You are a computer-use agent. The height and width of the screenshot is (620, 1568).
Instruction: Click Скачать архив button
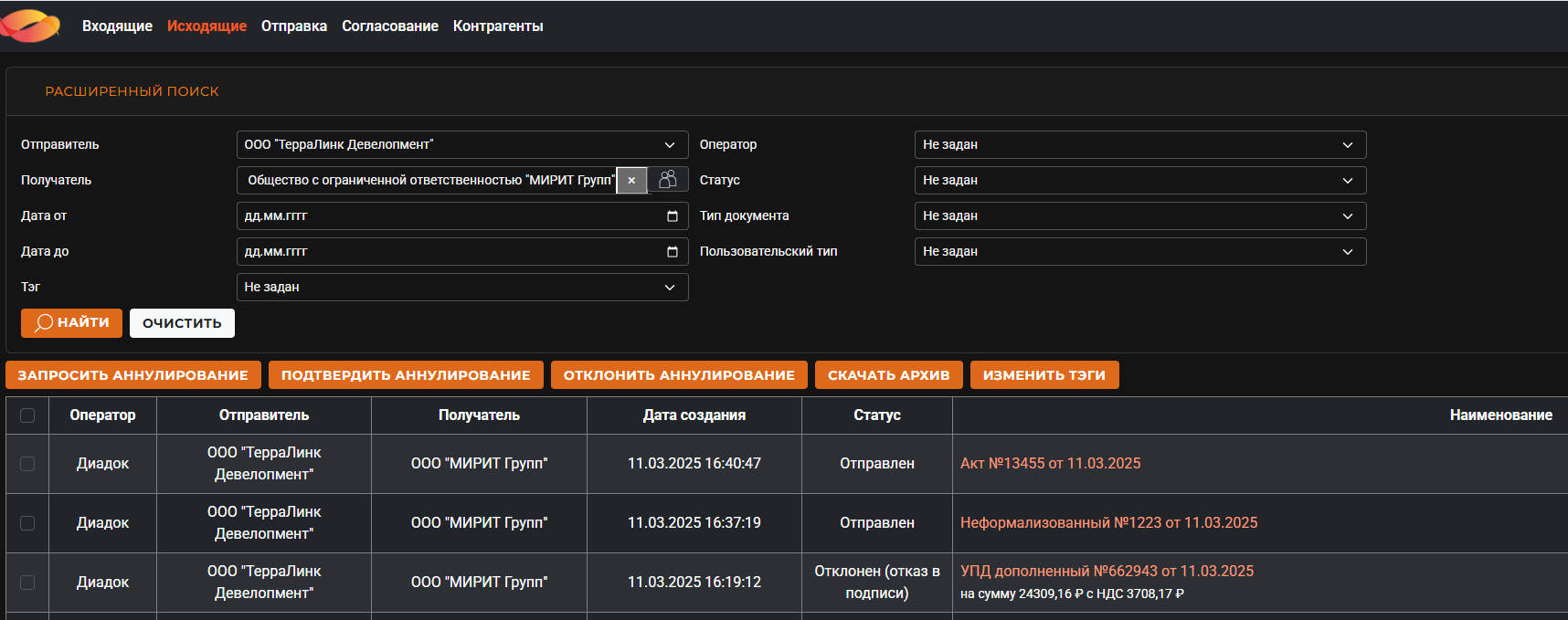pos(889,375)
